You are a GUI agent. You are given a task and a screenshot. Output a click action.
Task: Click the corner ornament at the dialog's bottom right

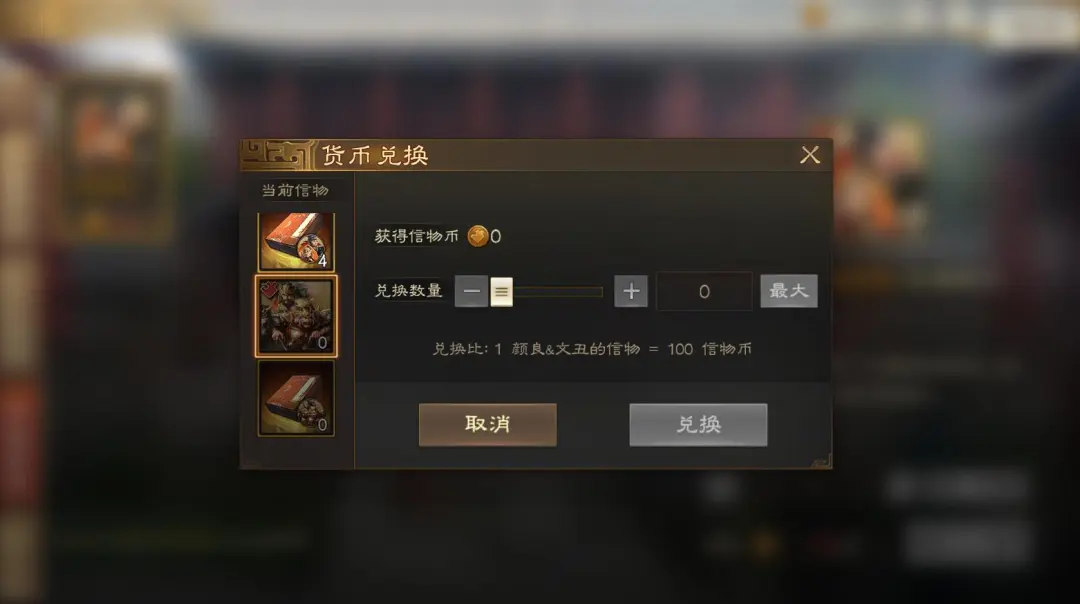click(x=822, y=461)
